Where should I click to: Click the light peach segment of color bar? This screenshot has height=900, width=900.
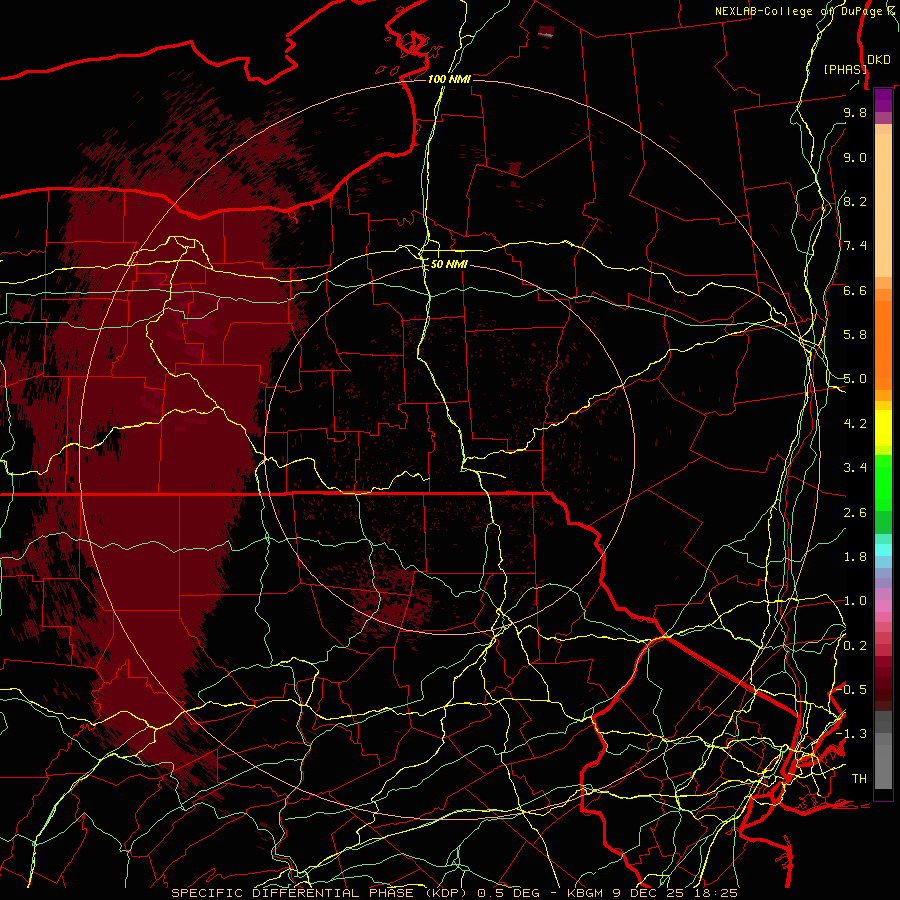tap(883, 205)
